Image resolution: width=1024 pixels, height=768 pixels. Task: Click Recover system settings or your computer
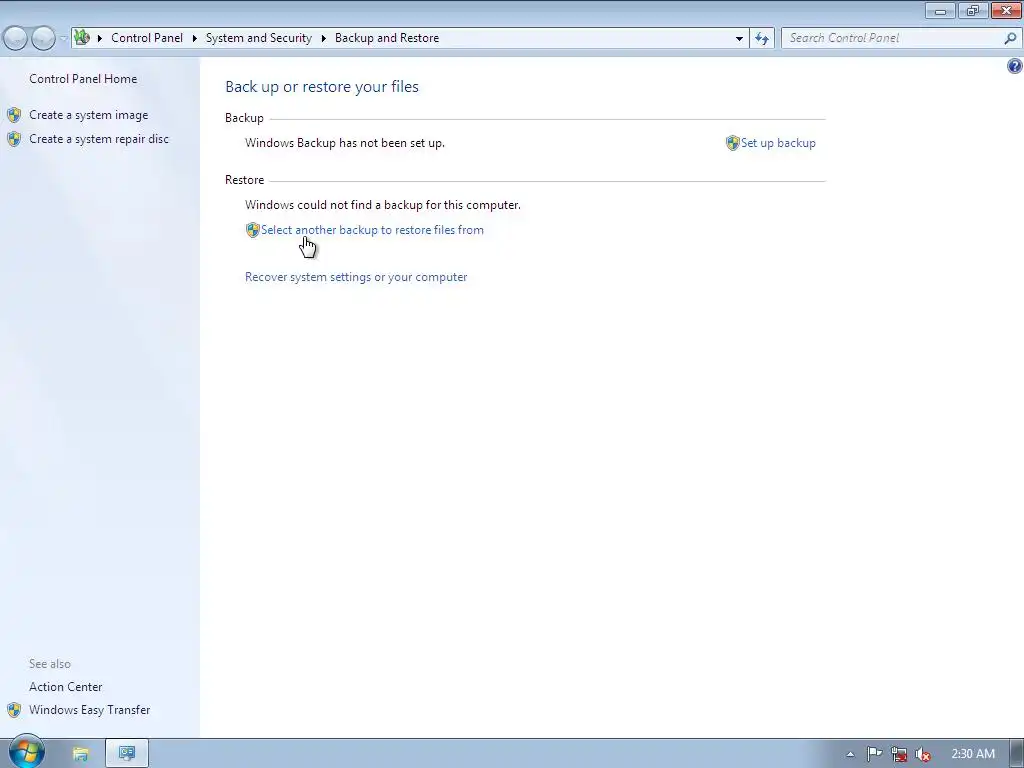pos(356,277)
